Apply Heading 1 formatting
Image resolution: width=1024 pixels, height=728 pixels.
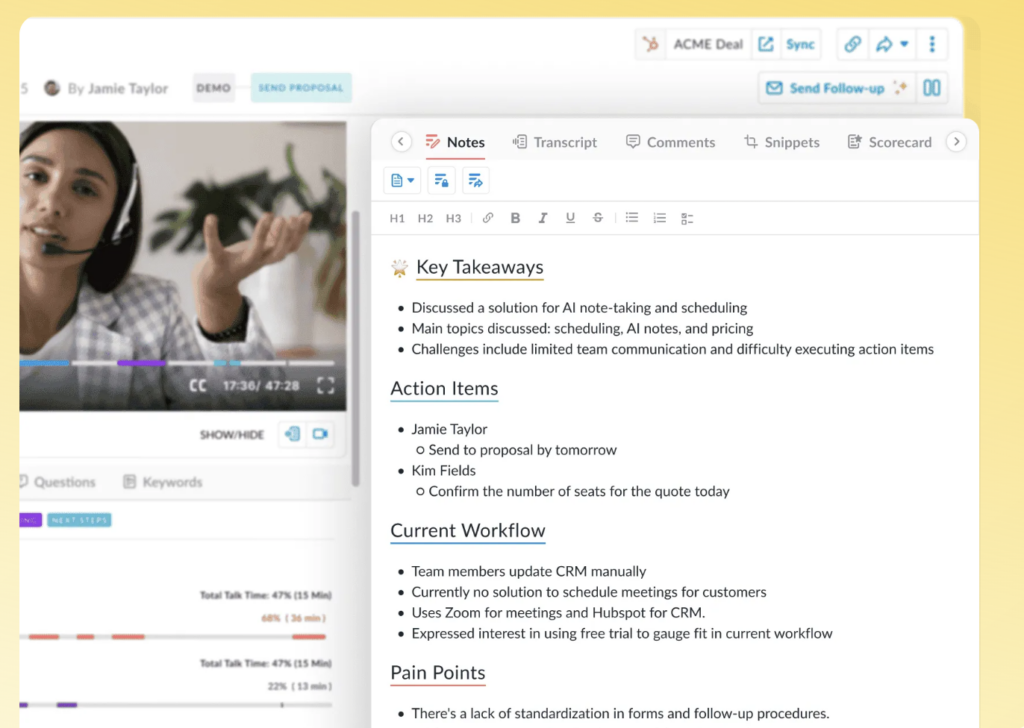[397, 218]
